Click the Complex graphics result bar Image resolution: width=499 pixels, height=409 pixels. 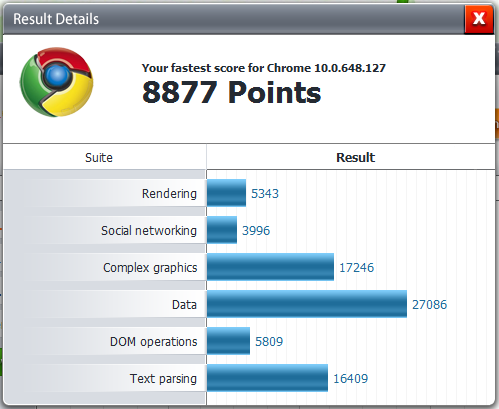point(270,267)
